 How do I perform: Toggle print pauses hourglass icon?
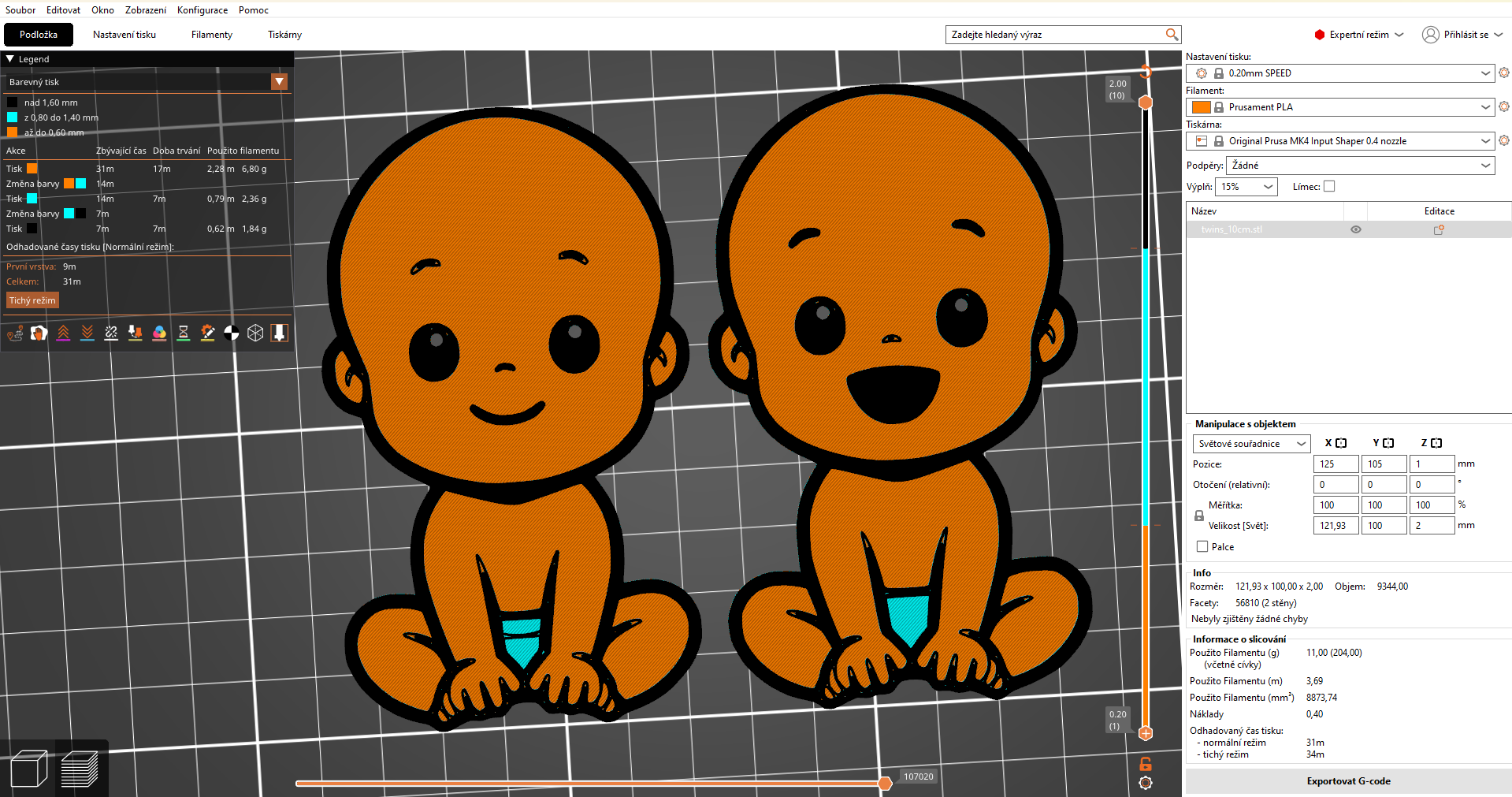point(184,333)
